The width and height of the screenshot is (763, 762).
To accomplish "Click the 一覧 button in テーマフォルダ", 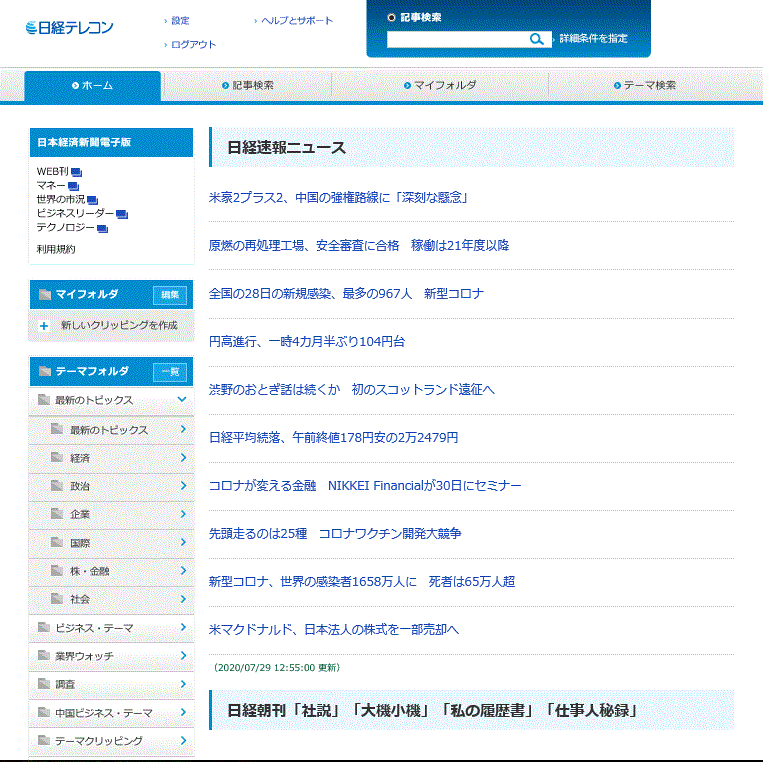I will pyautogui.click(x=170, y=372).
